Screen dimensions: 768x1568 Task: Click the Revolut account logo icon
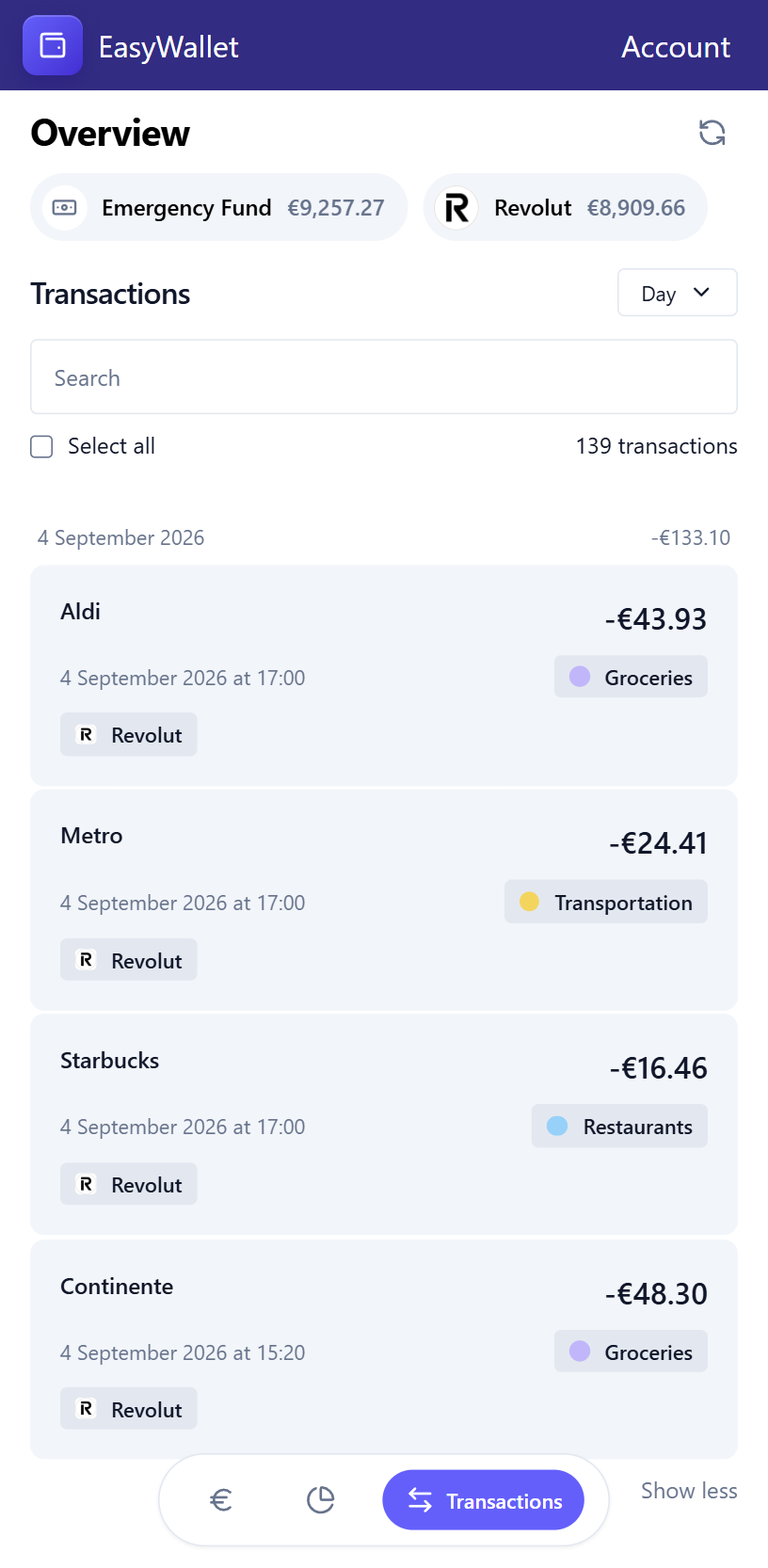click(x=456, y=207)
